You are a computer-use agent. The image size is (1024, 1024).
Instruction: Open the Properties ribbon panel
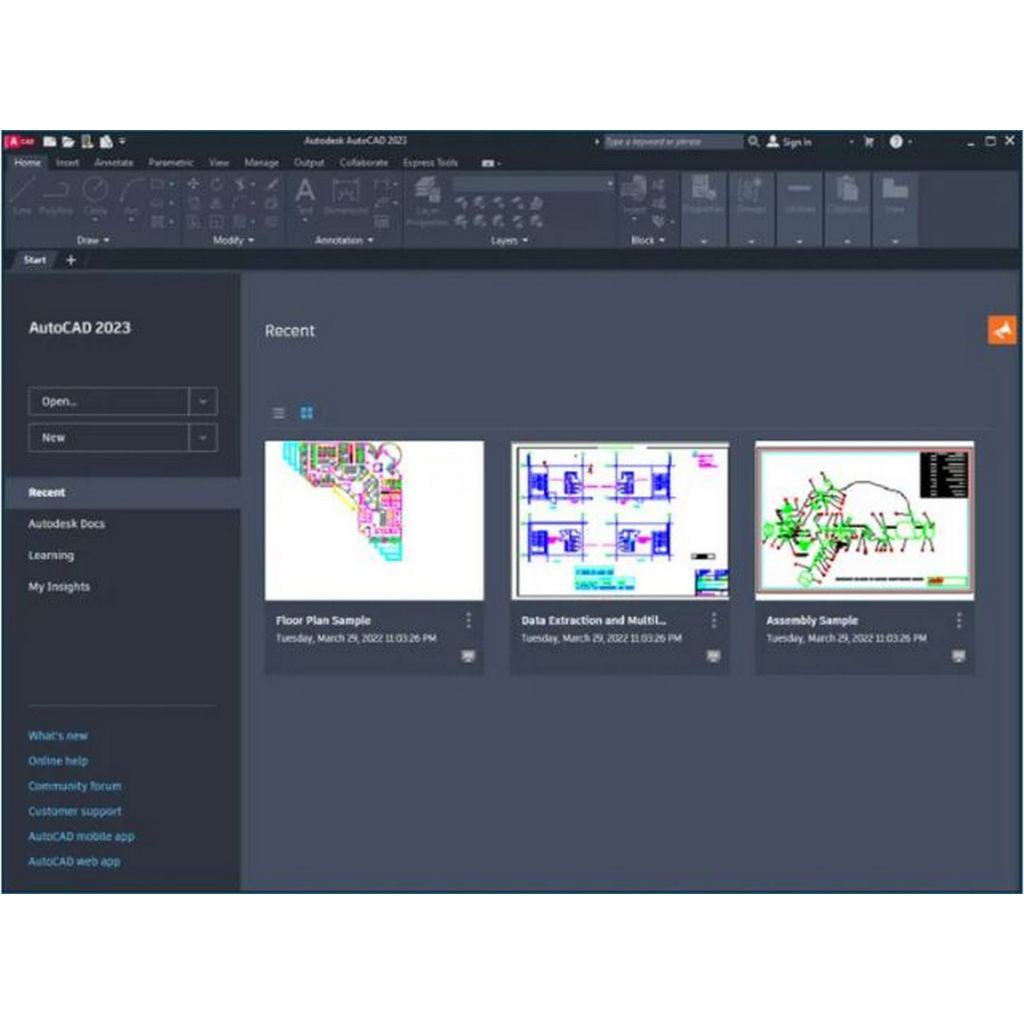point(703,210)
